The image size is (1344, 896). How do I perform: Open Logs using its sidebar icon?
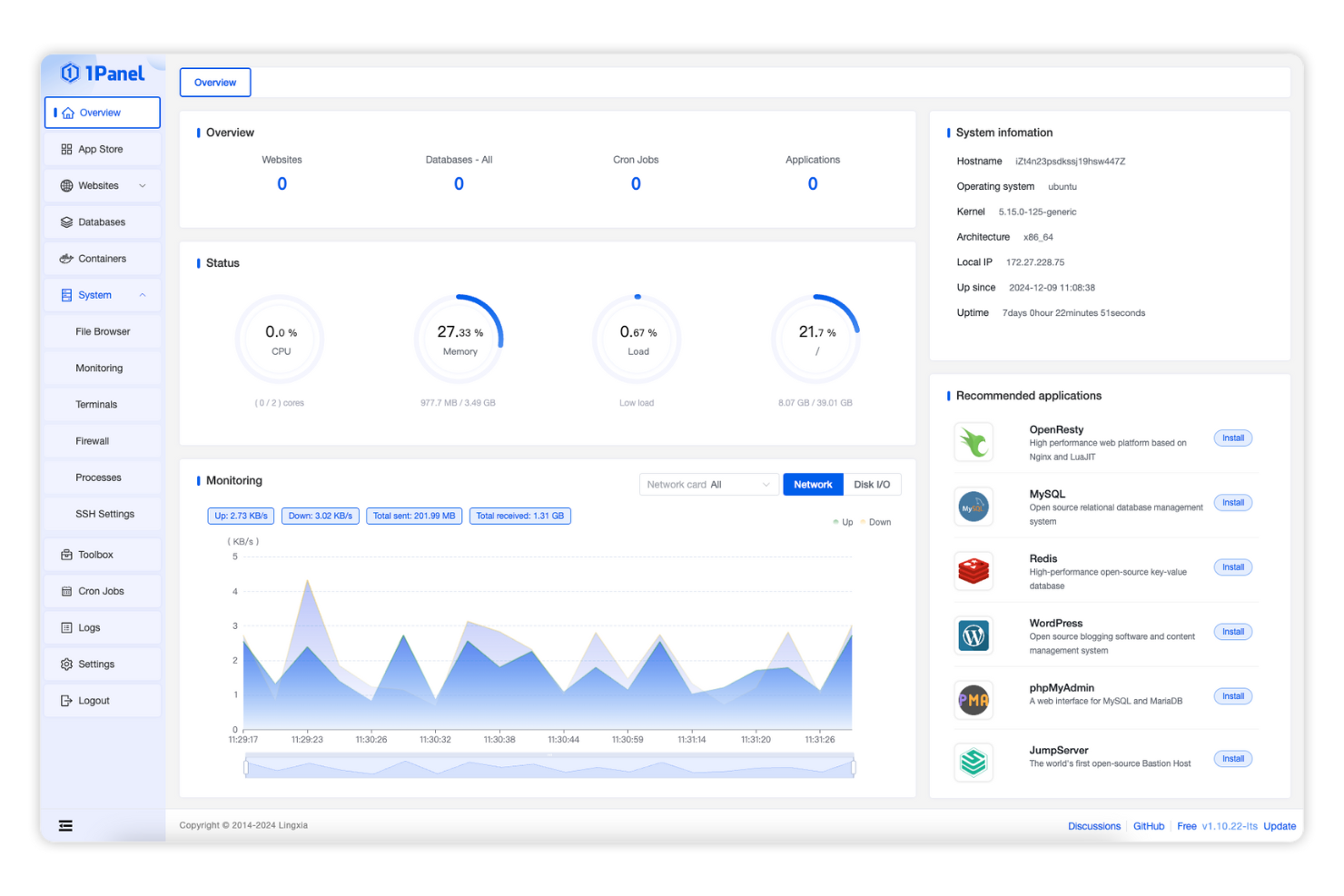click(x=66, y=628)
